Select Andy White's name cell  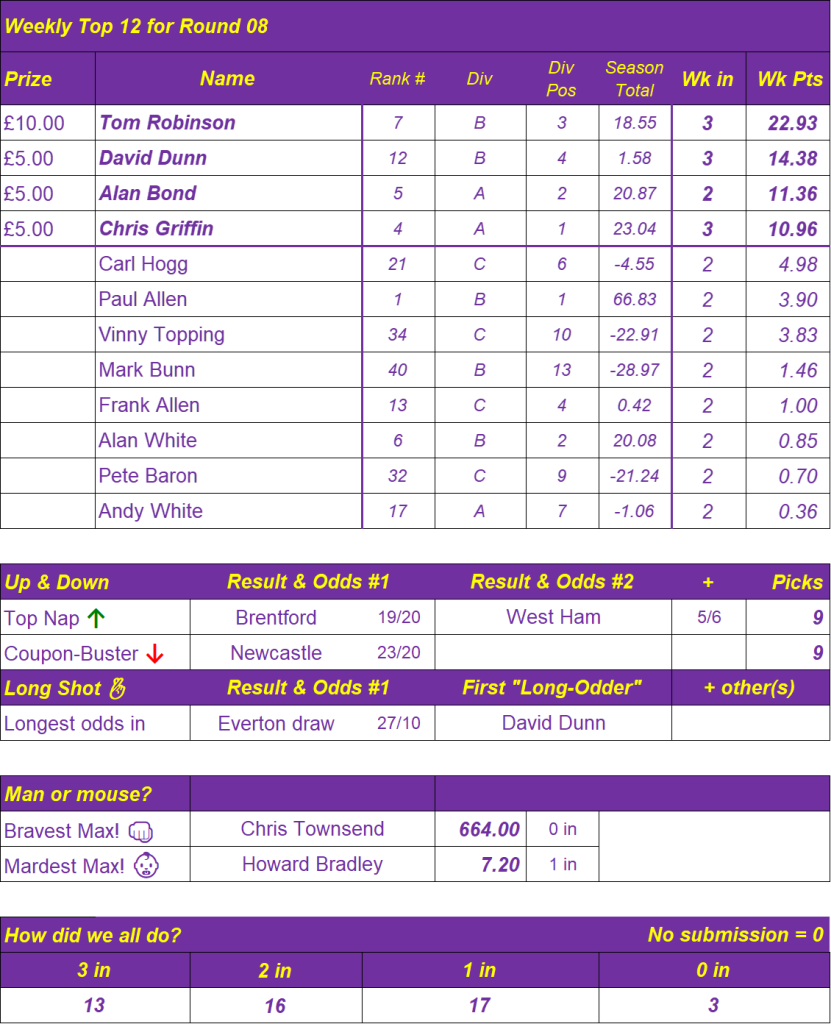(229, 511)
